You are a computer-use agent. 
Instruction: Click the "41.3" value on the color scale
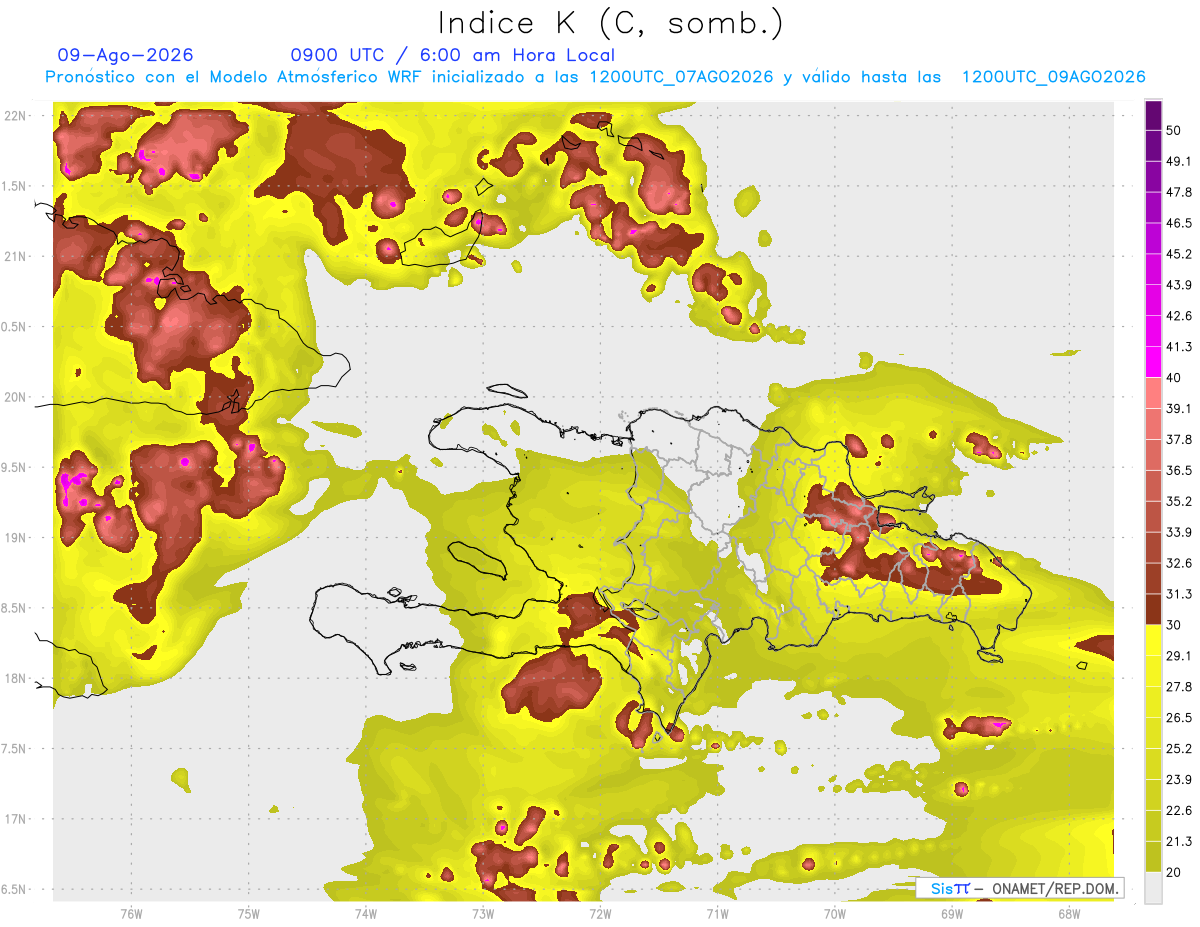1179,347
